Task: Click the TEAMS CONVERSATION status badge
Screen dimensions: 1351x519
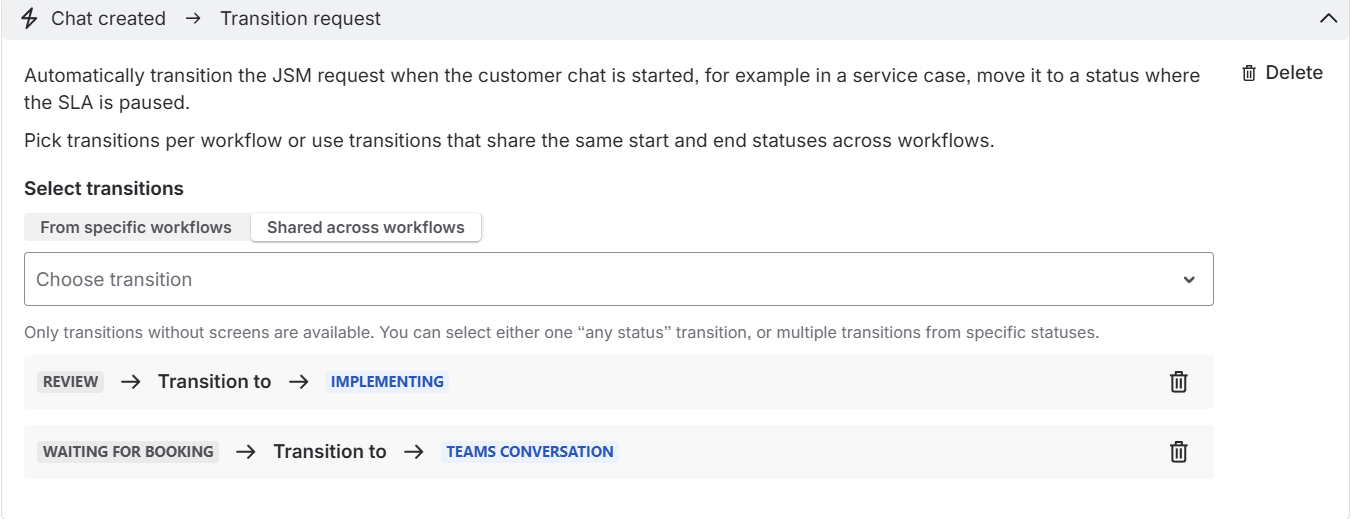Action: pos(530,452)
